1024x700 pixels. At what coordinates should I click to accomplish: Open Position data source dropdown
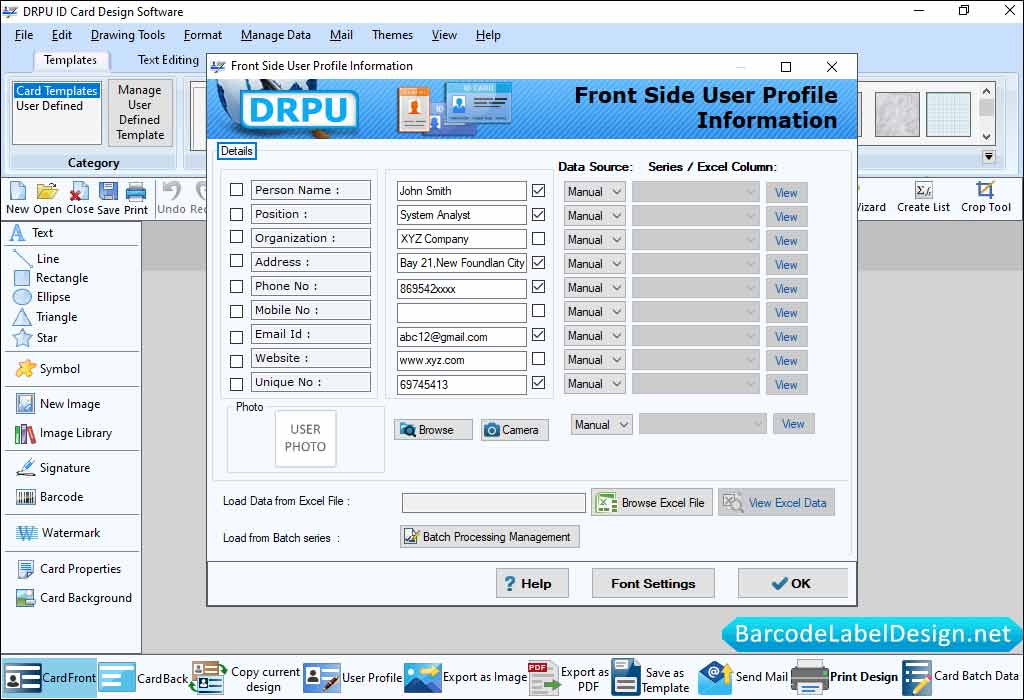tap(594, 216)
